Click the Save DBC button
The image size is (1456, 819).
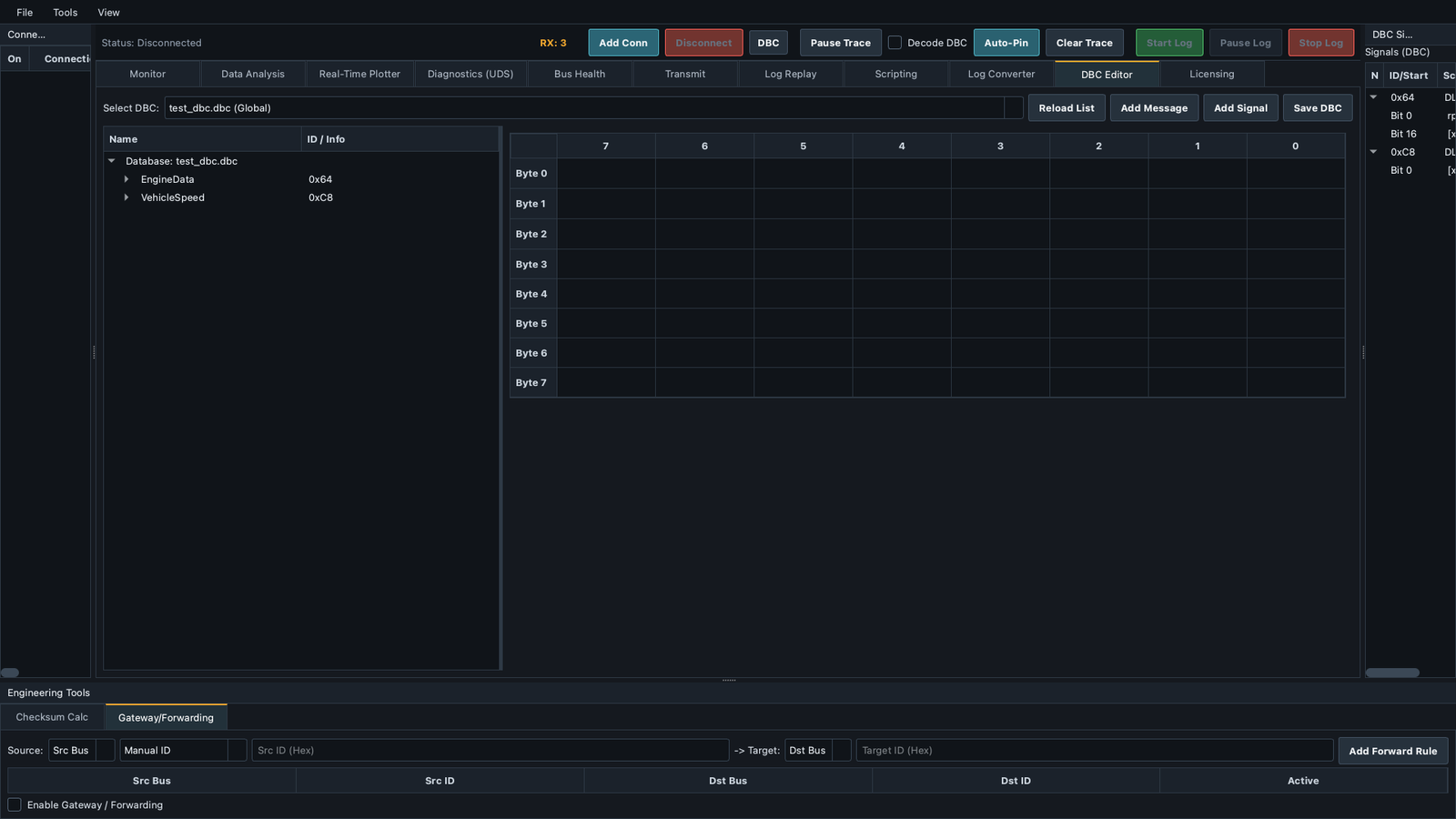coord(1318,107)
